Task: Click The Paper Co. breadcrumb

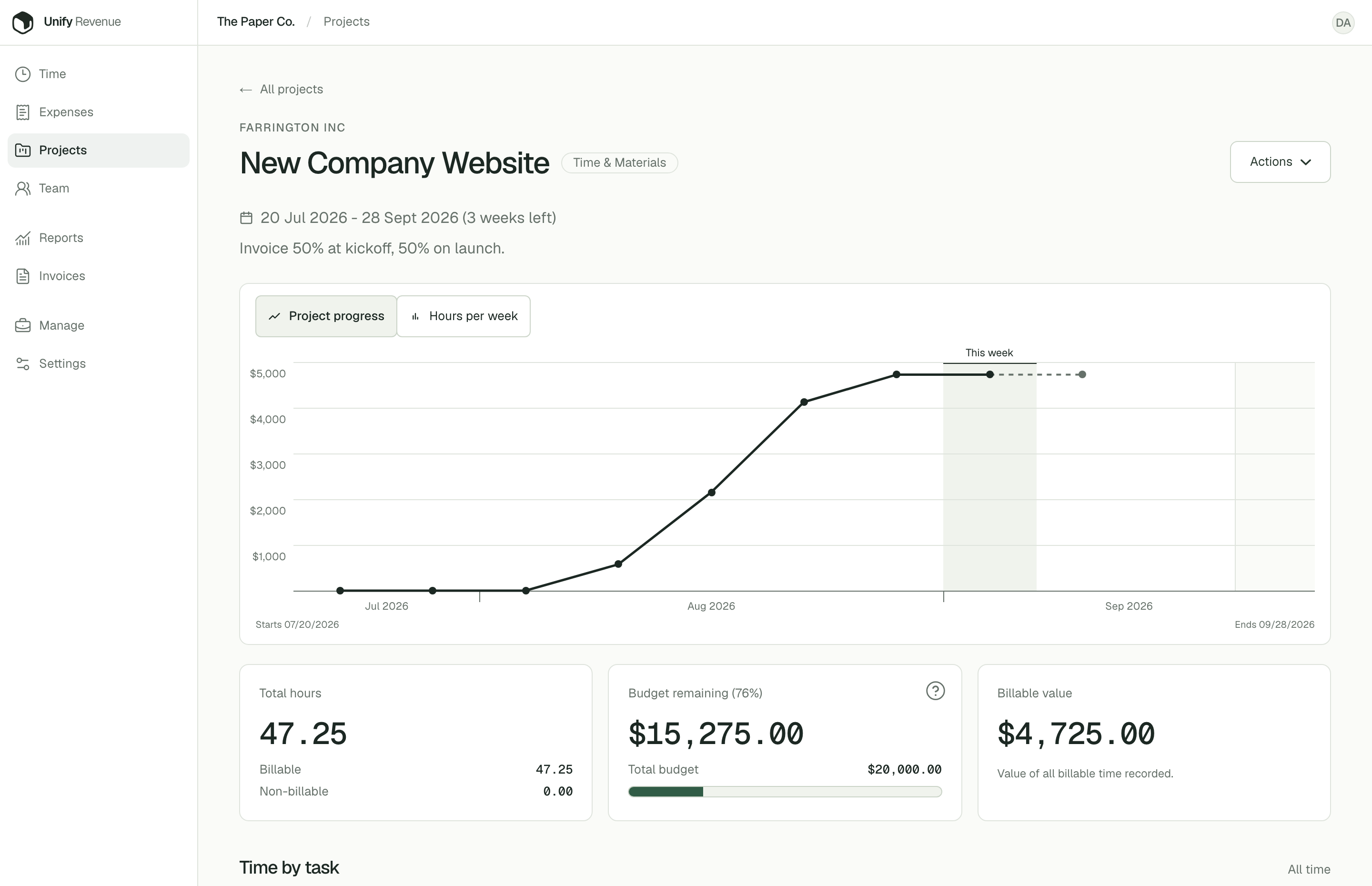Action: 255,22
